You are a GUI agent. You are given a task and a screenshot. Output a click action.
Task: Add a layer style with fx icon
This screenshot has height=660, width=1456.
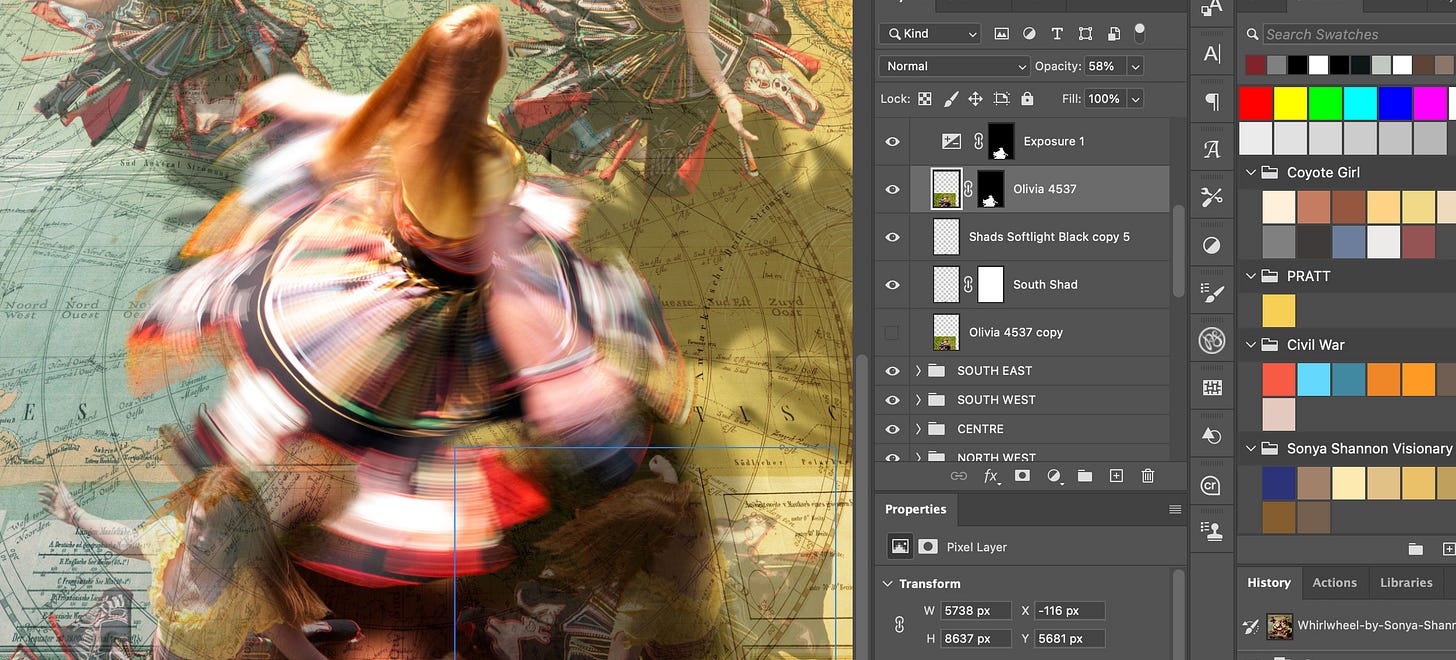click(x=991, y=476)
